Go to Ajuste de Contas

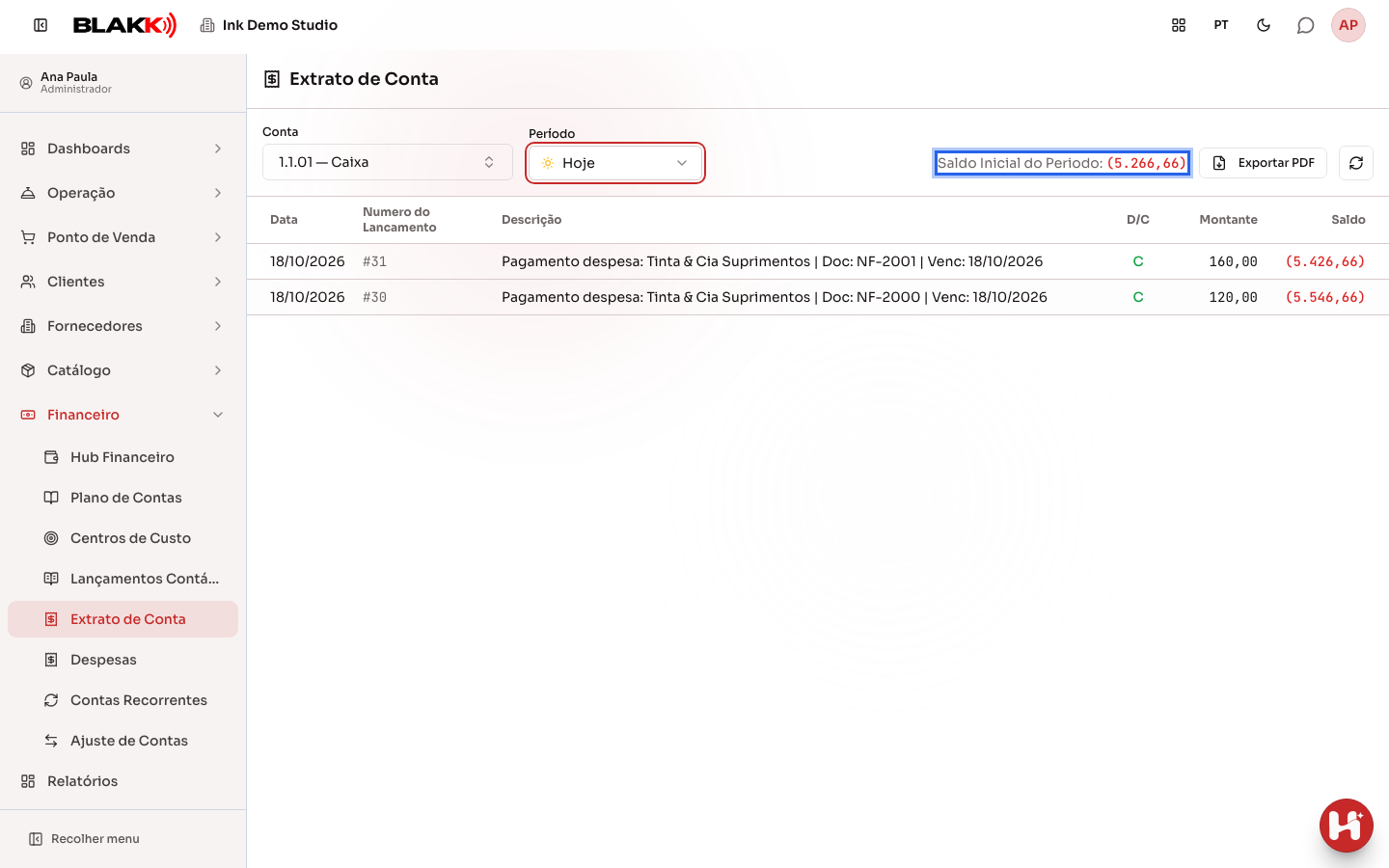tap(123, 741)
